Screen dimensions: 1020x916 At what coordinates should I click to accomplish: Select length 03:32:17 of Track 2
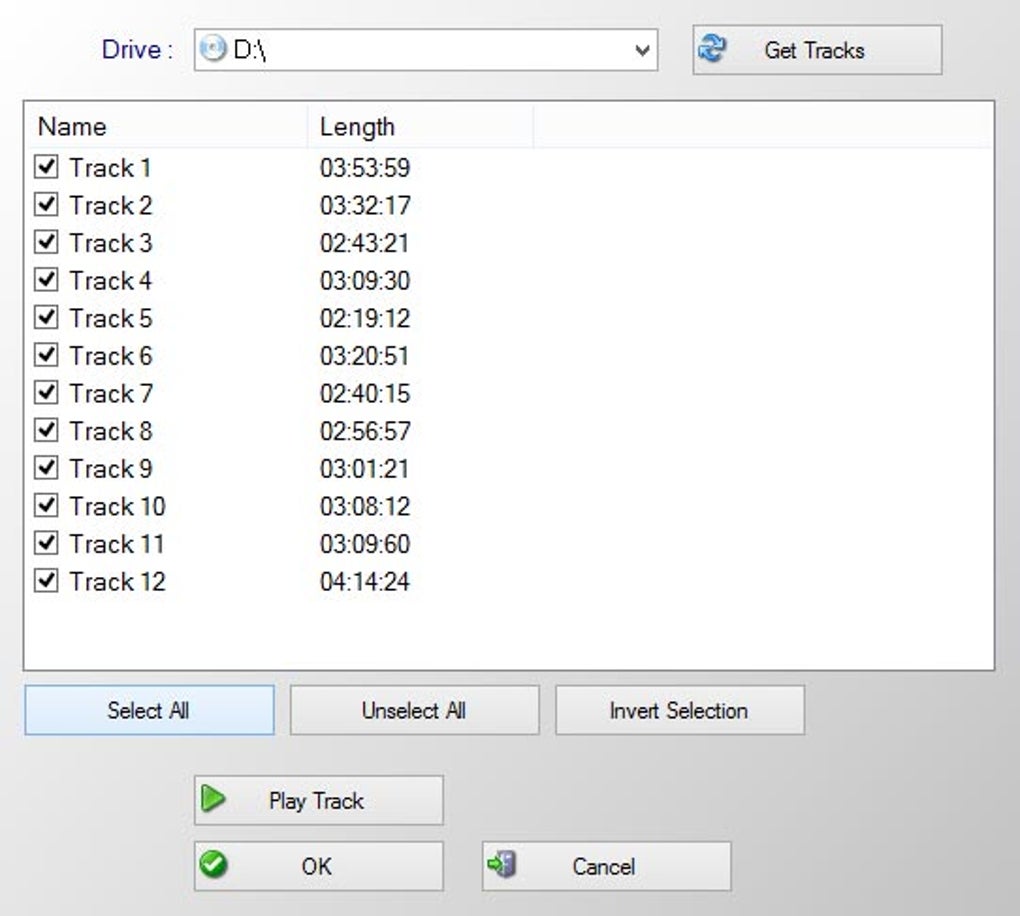pyautogui.click(x=365, y=206)
